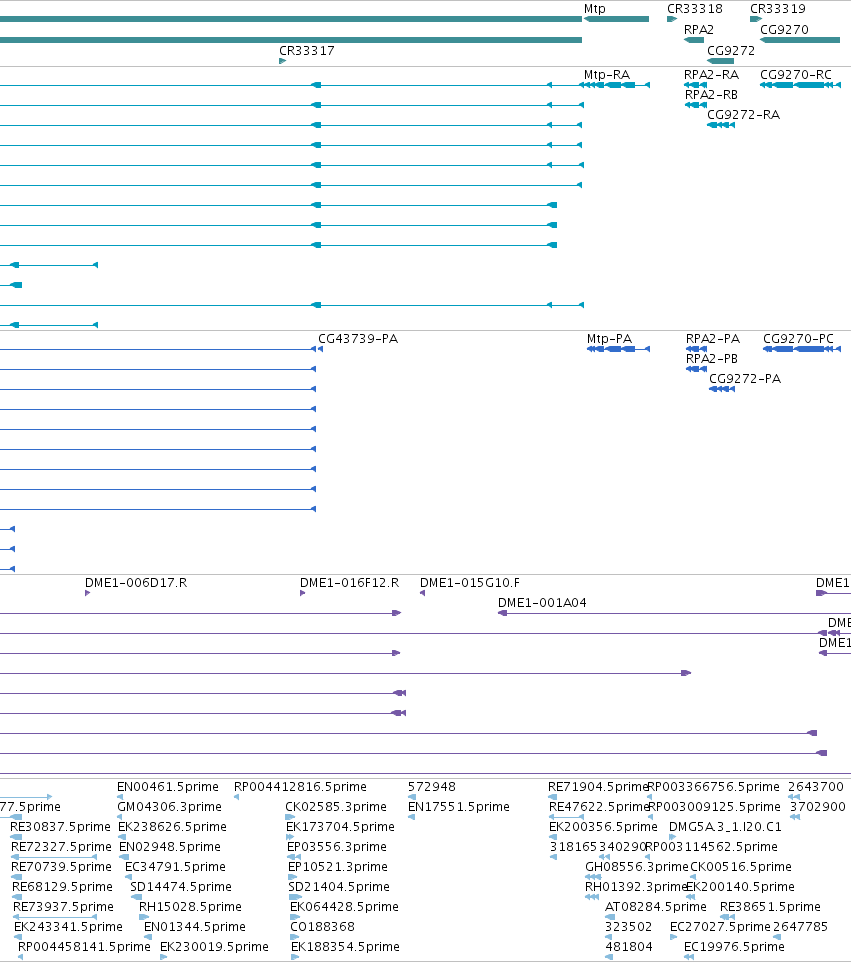This screenshot has width=851, height=962.
Task: Click EST SD14474.5prime
Action: pyautogui.click(x=180, y=887)
